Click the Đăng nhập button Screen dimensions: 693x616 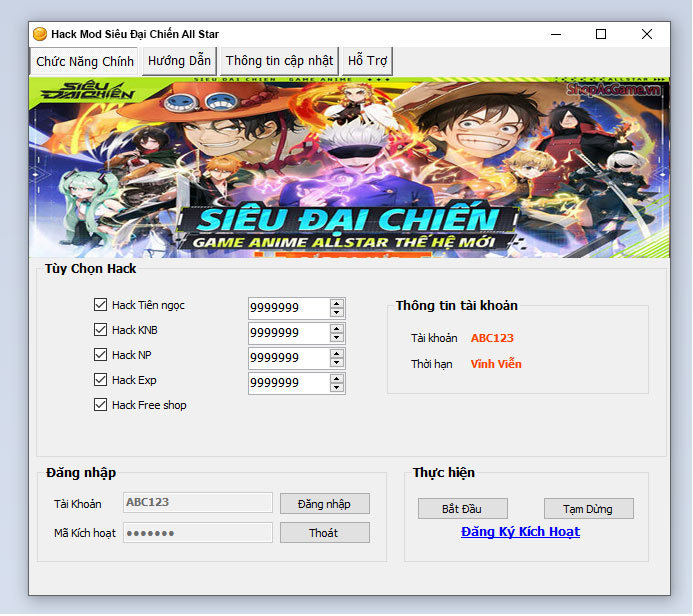click(324, 504)
